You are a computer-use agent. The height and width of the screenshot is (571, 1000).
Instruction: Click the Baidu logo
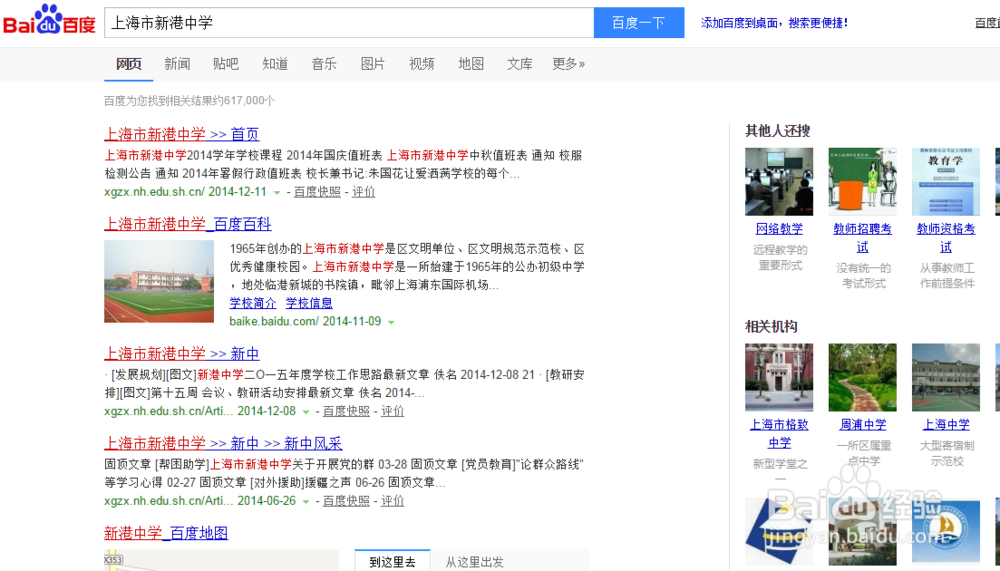(x=49, y=21)
